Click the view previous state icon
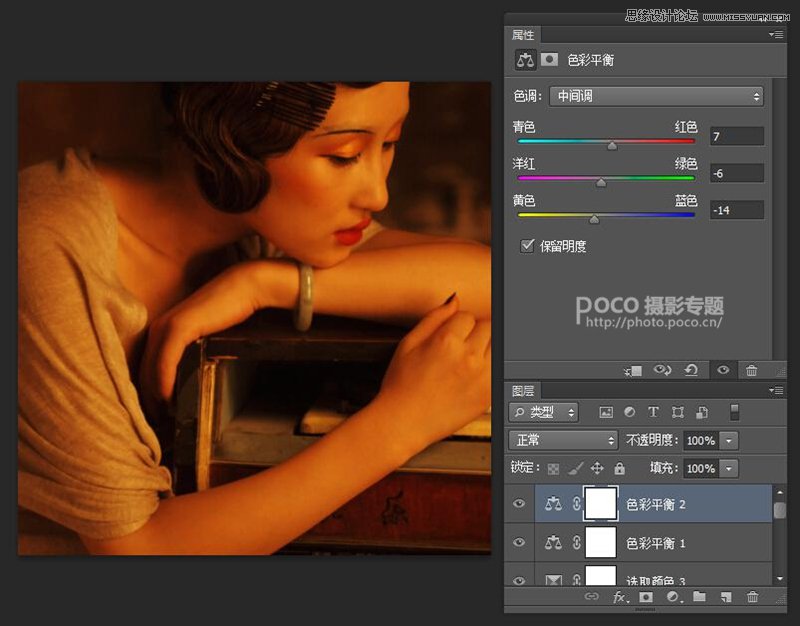 pyautogui.click(x=662, y=370)
